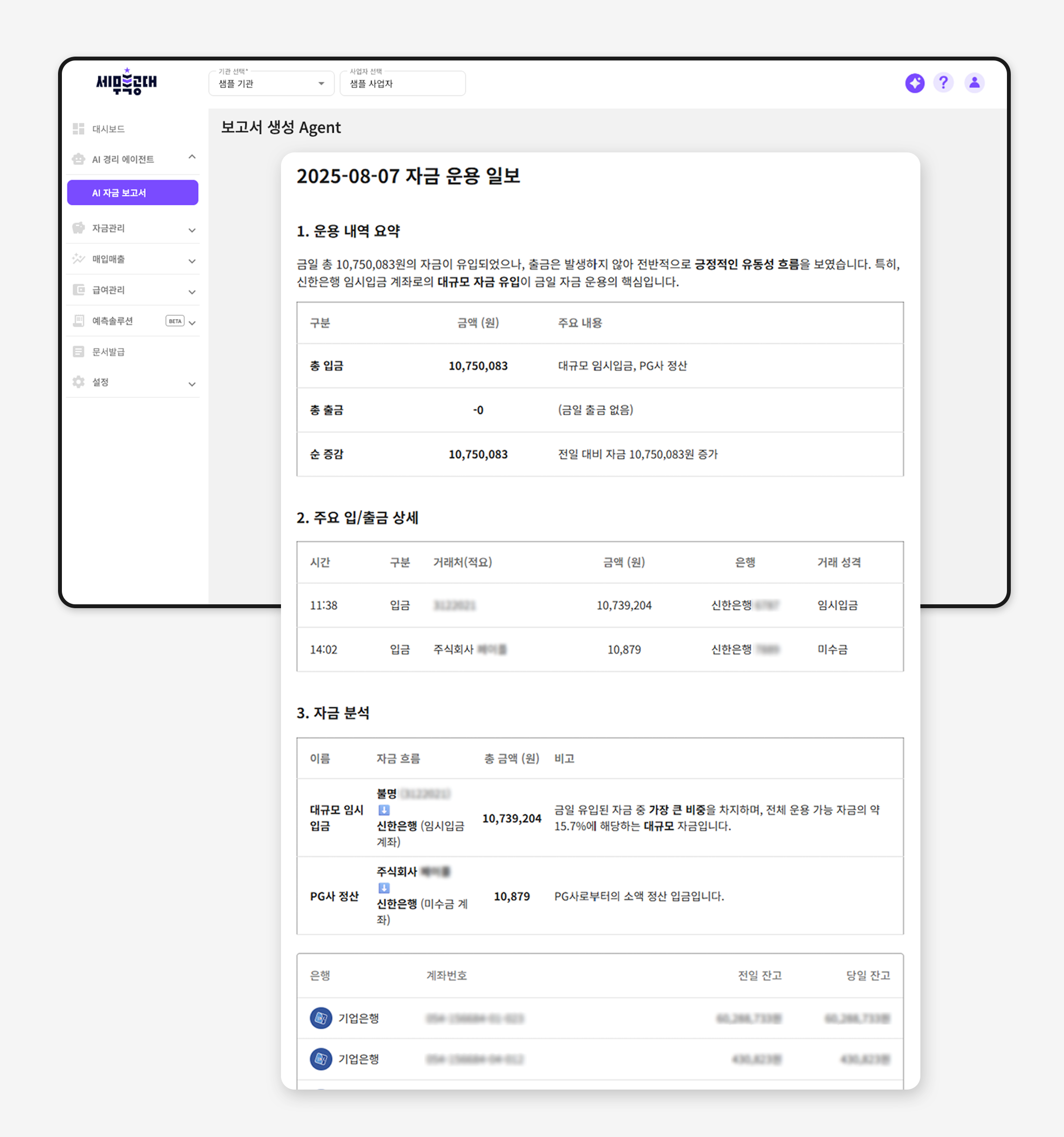Open the user profile icon

click(x=974, y=83)
